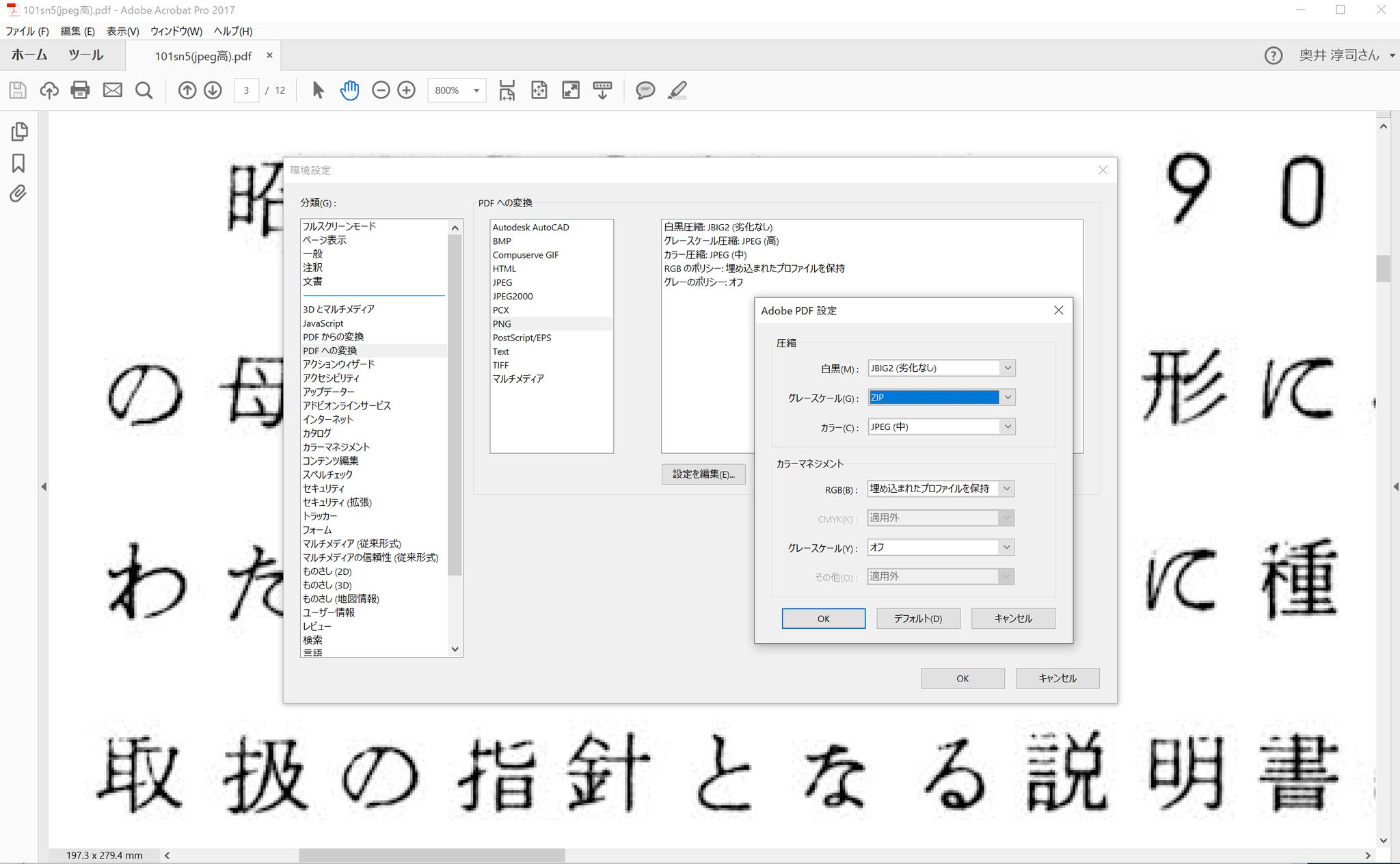
Task: Select セキュリティ (拡張) in the category list
Action: click(337, 502)
